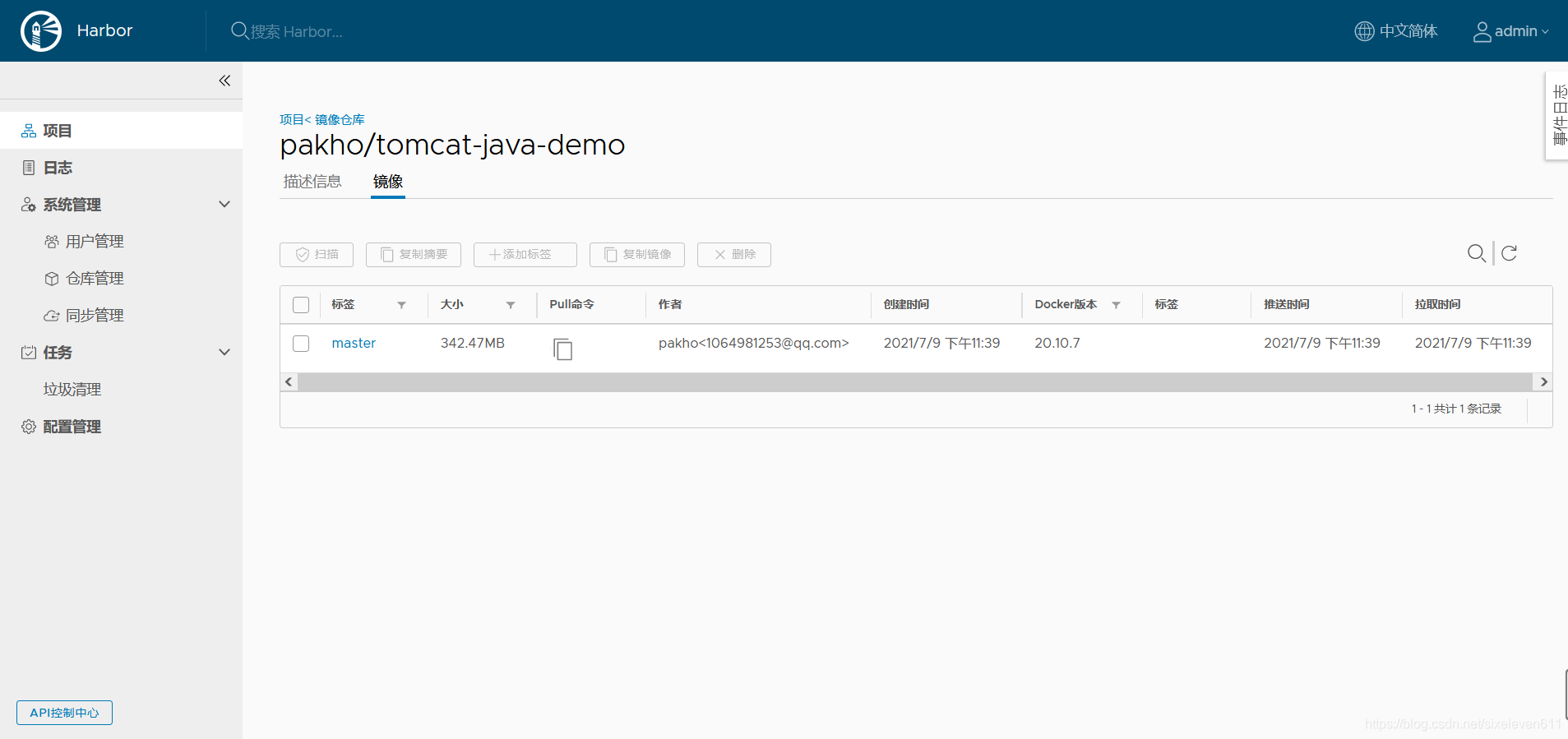Image resolution: width=1568 pixels, height=739 pixels.
Task: Select all tags via header checkbox
Action: 301,305
